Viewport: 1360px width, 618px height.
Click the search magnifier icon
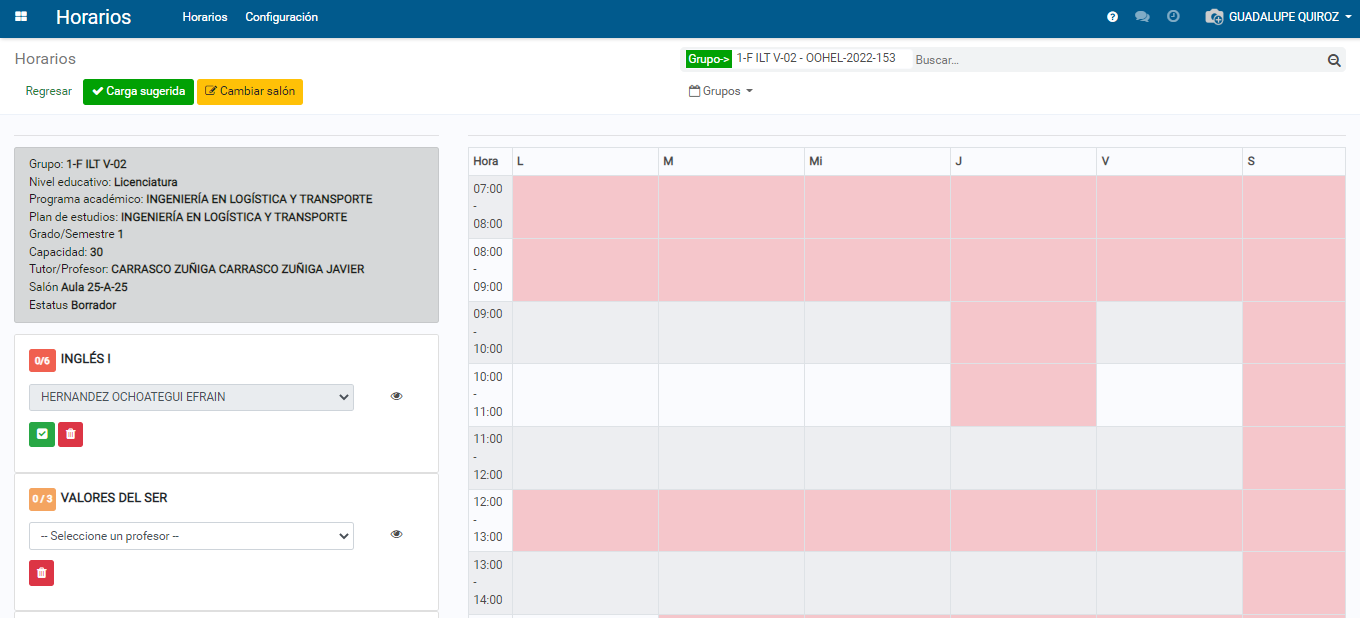click(1333, 60)
